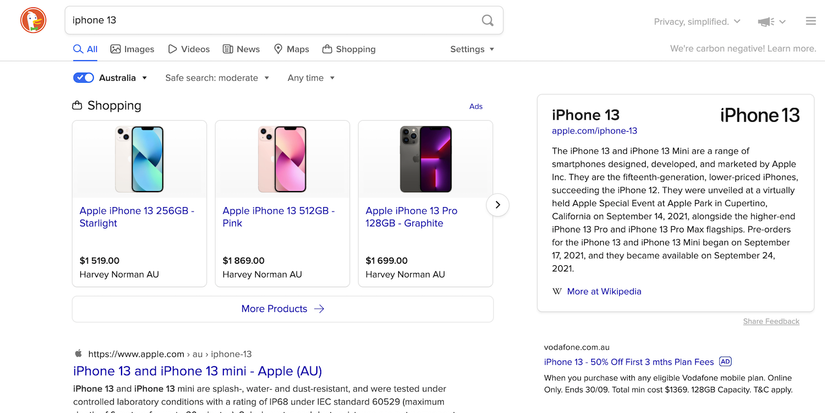Switch to the Shopping tab
The image size is (825, 413).
coord(349,49)
